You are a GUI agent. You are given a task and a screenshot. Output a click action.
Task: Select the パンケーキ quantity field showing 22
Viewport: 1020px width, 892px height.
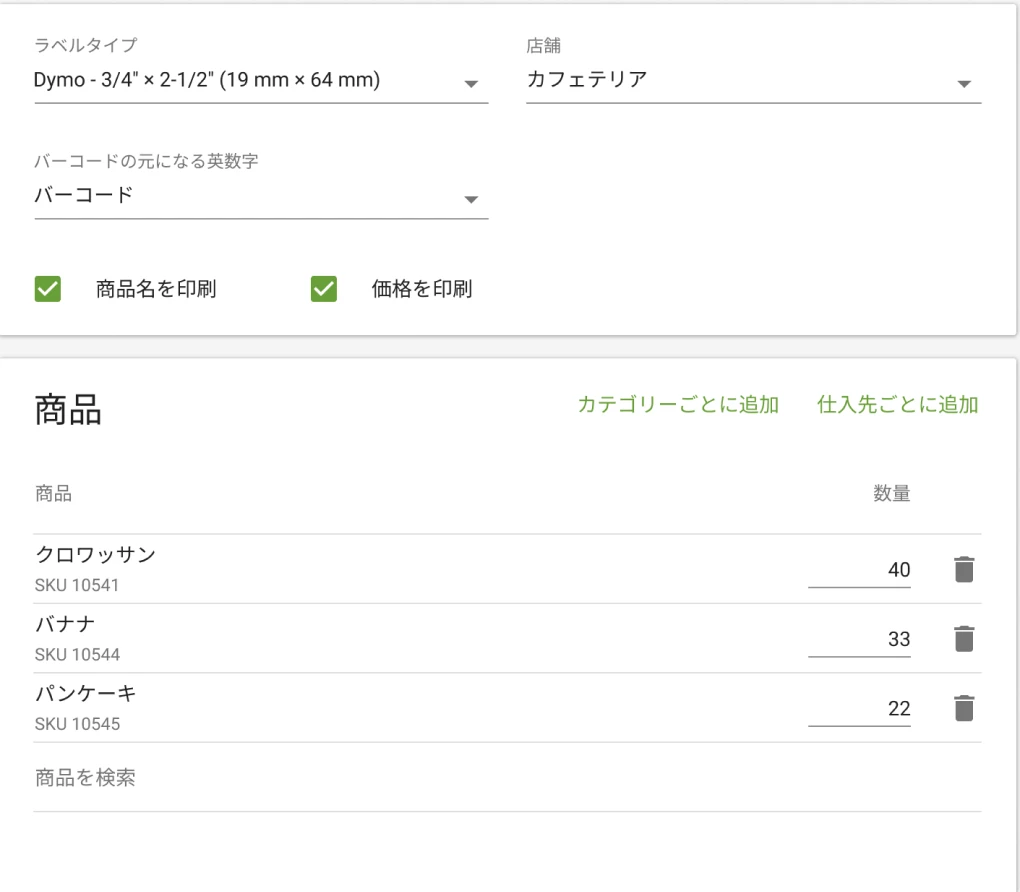point(860,708)
